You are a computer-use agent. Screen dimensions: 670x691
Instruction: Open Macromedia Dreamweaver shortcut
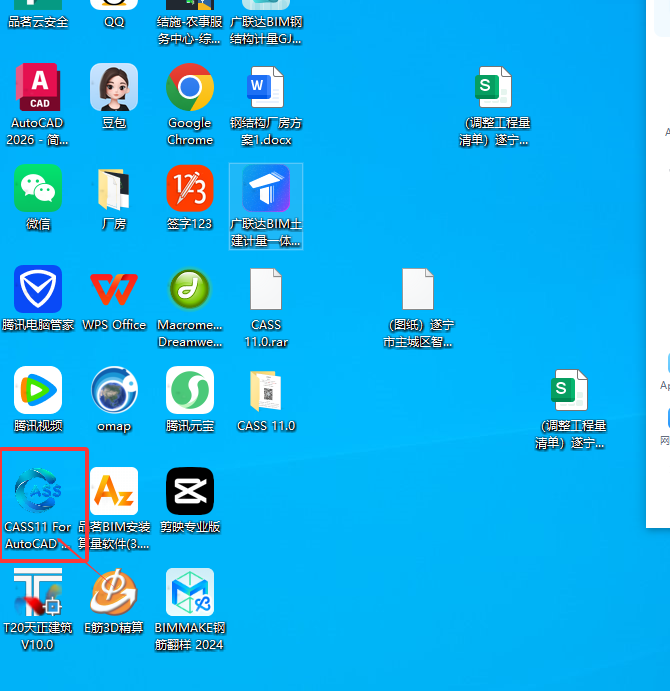click(x=190, y=289)
